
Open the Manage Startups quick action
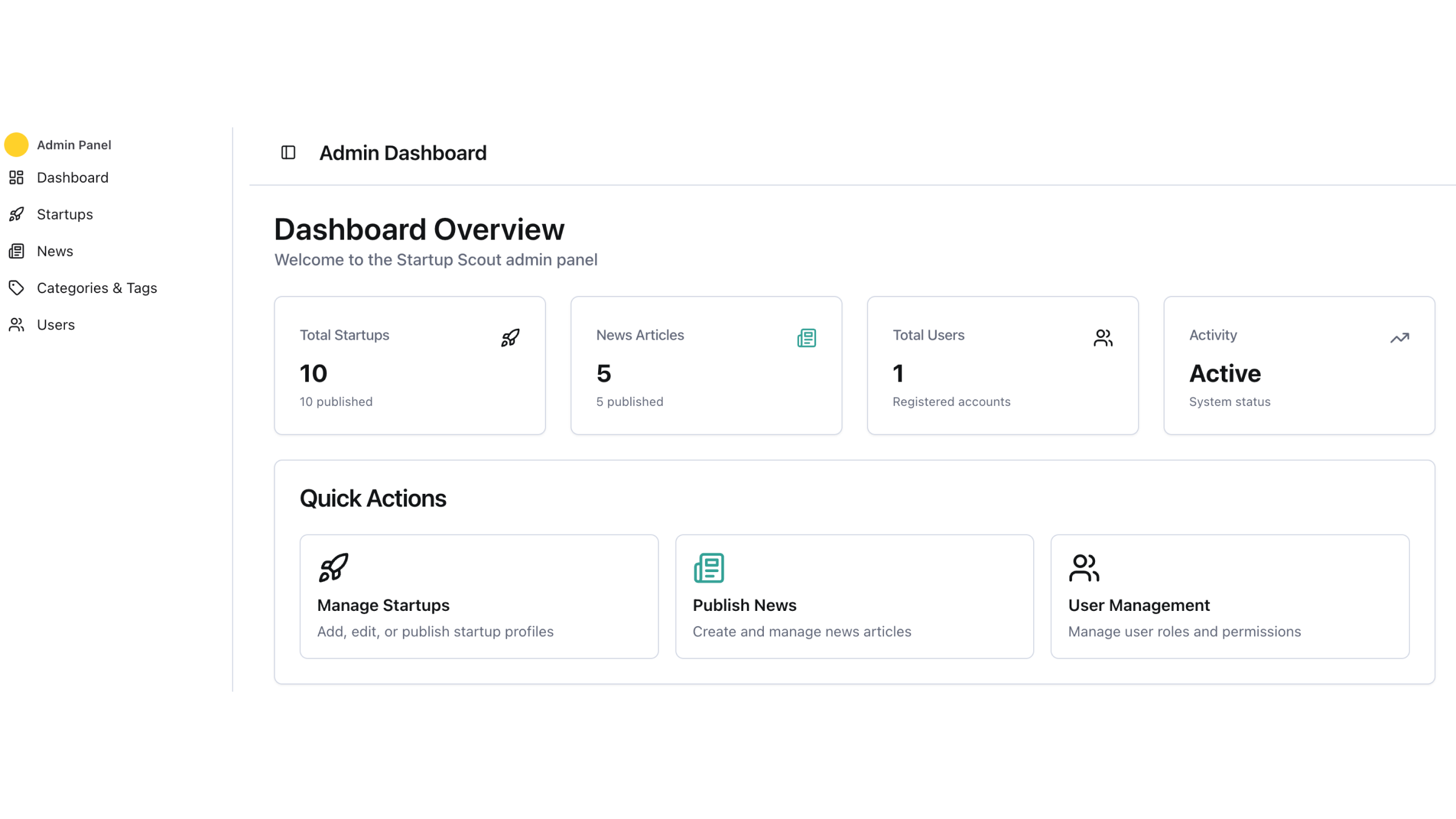pyautogui.click(x=479, y=596)
